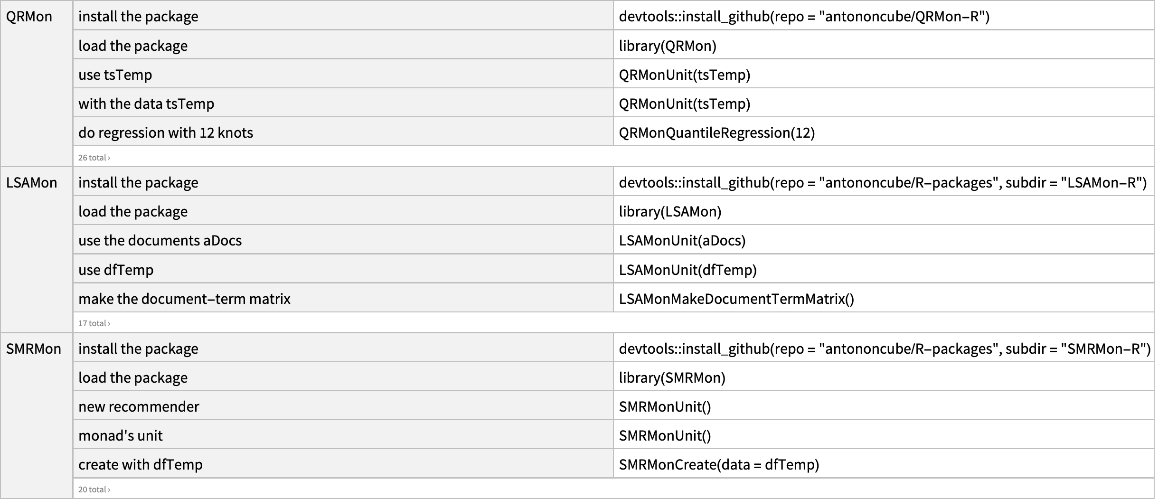Click the "use tsTemp" cell
This screenshot has width=1156, height=500.
click(115, 75)
